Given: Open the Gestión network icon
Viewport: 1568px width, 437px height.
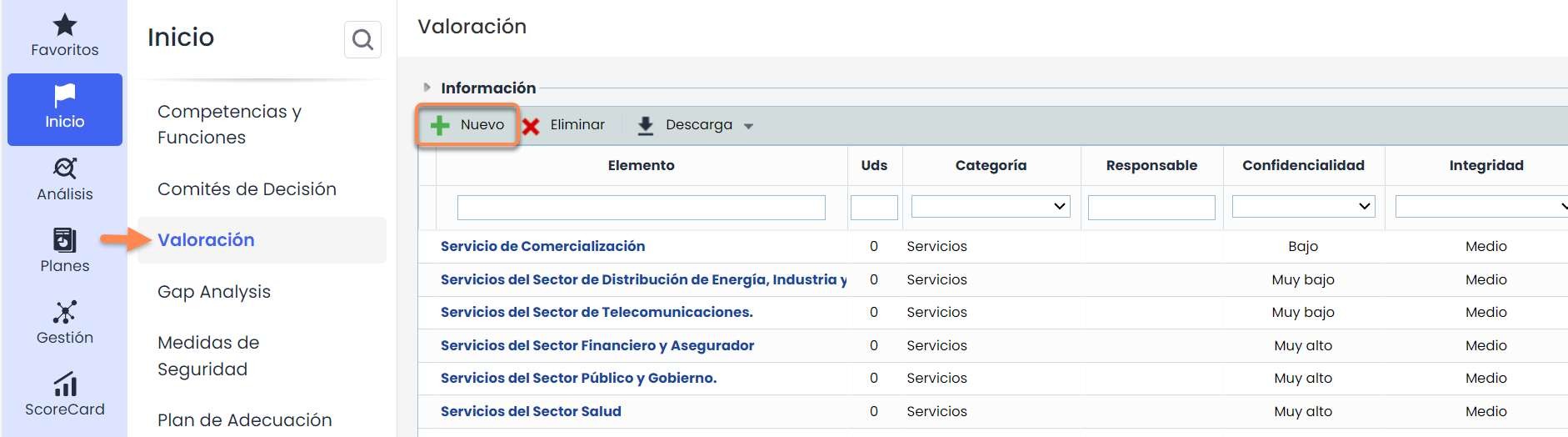Looking at the screenshot, I should pos(65,313).
